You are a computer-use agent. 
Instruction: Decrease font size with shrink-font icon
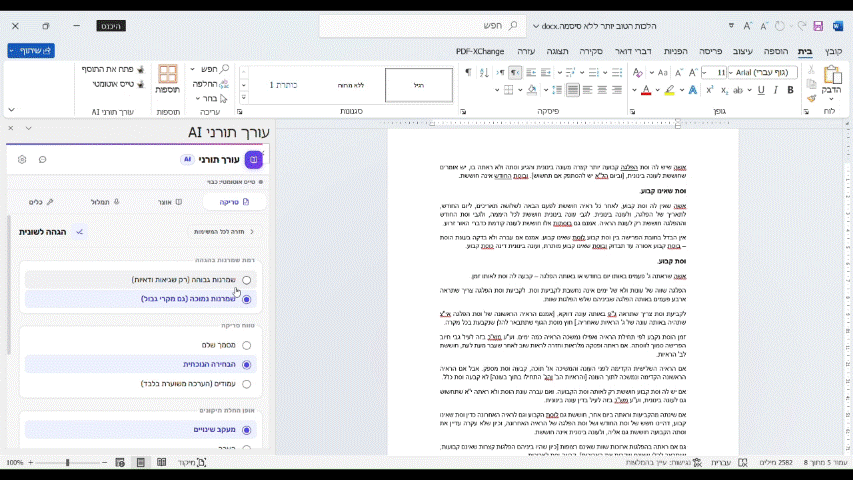pyautogui.click(x=679, y=72)
